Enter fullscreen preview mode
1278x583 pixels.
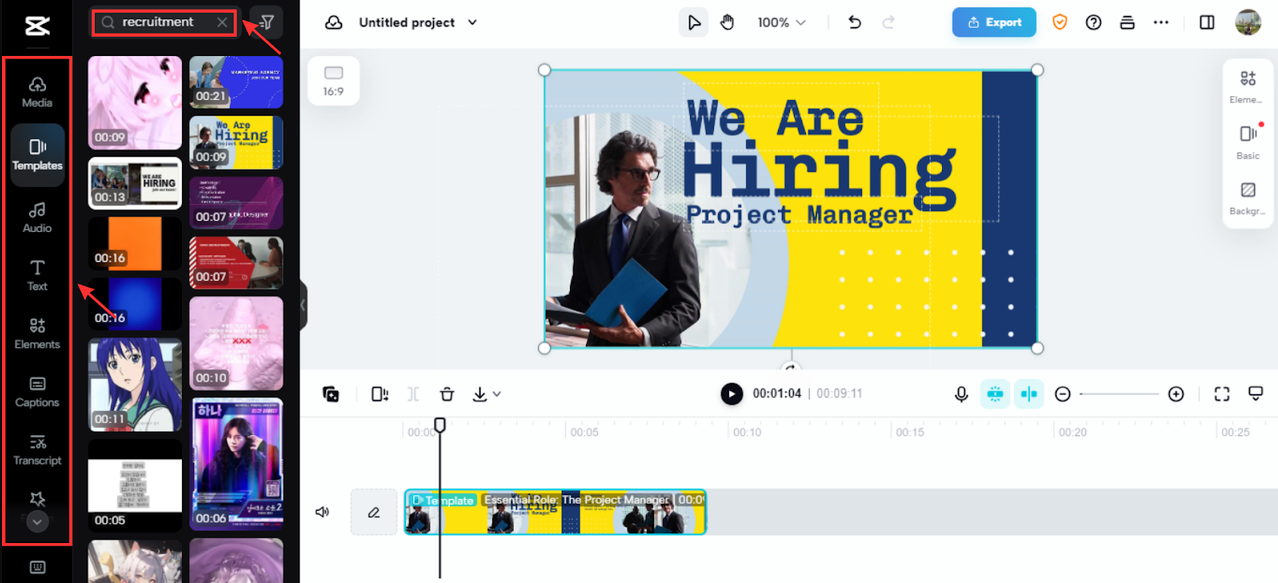point(1222,394)
